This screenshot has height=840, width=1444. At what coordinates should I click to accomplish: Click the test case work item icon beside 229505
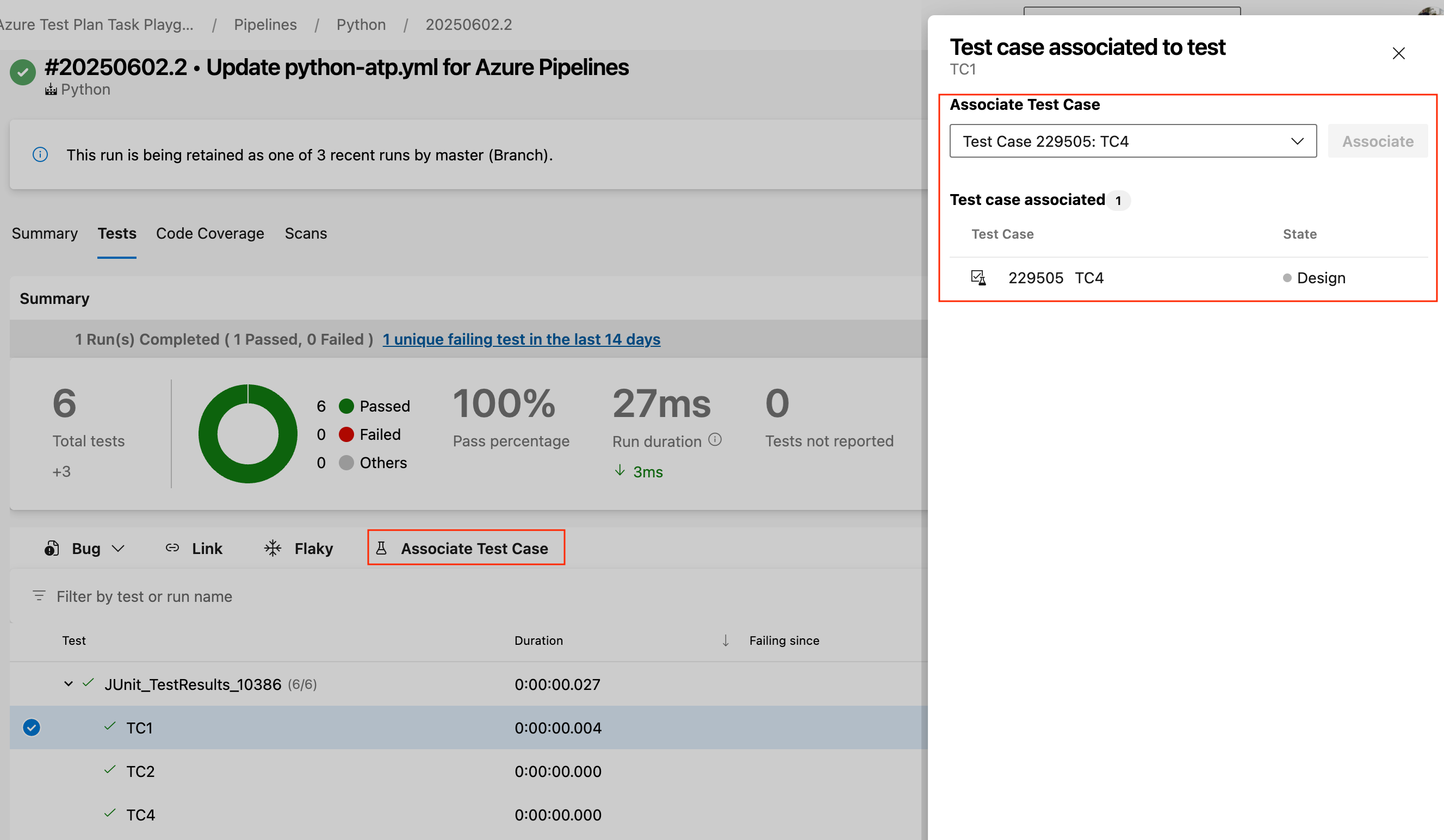click(979, 277)
